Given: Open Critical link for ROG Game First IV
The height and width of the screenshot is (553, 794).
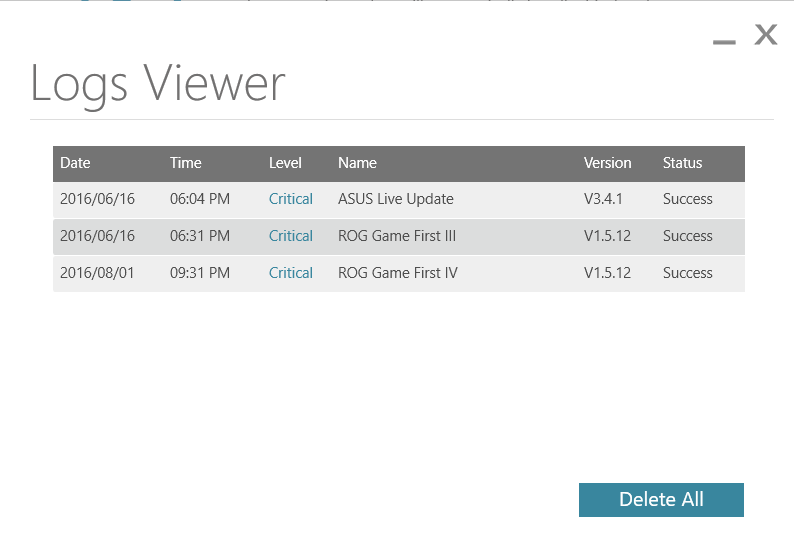Looking at the screenshot, I should (x=291, y=272).
